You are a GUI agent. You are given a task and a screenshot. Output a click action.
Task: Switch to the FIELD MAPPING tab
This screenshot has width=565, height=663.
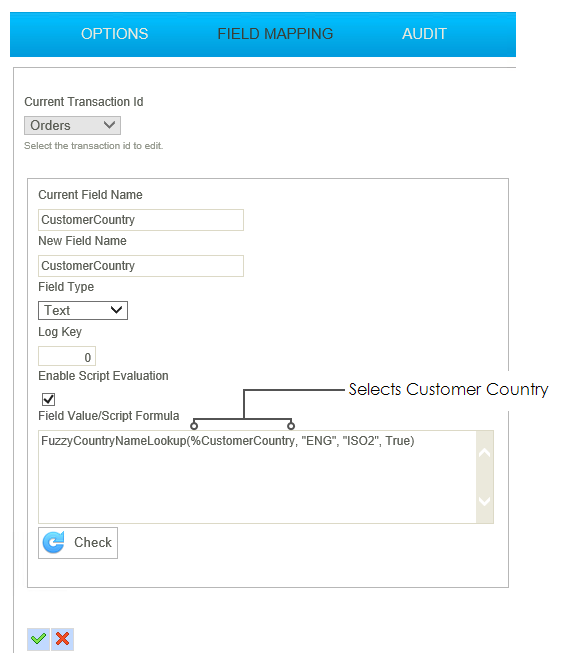pyautogui.click(x=275, y=34)
